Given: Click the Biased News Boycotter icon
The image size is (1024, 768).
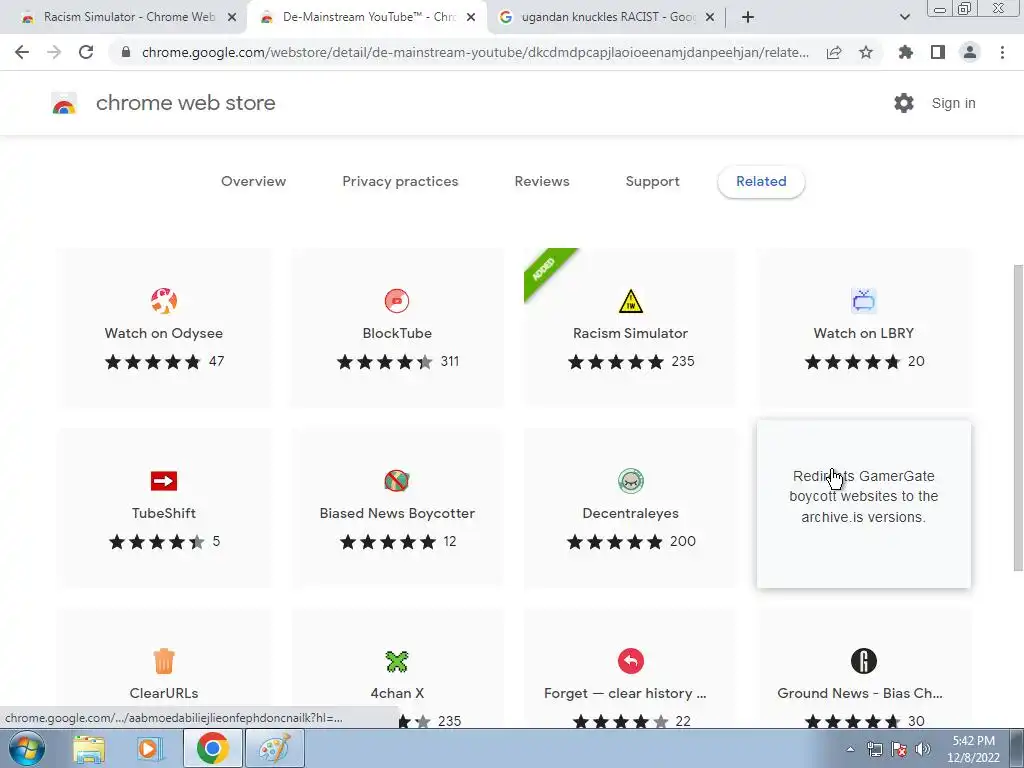Looking at the screenshot, I should click(x=397, y=481).
